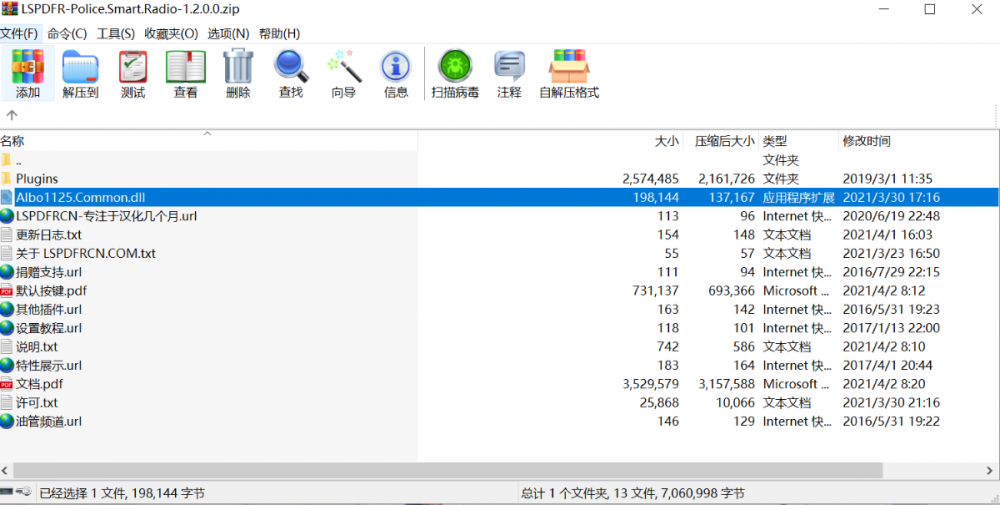1000x505 pixels.
Task: Click the 删除 (Delete) trash icon
Action: (238, 67)
